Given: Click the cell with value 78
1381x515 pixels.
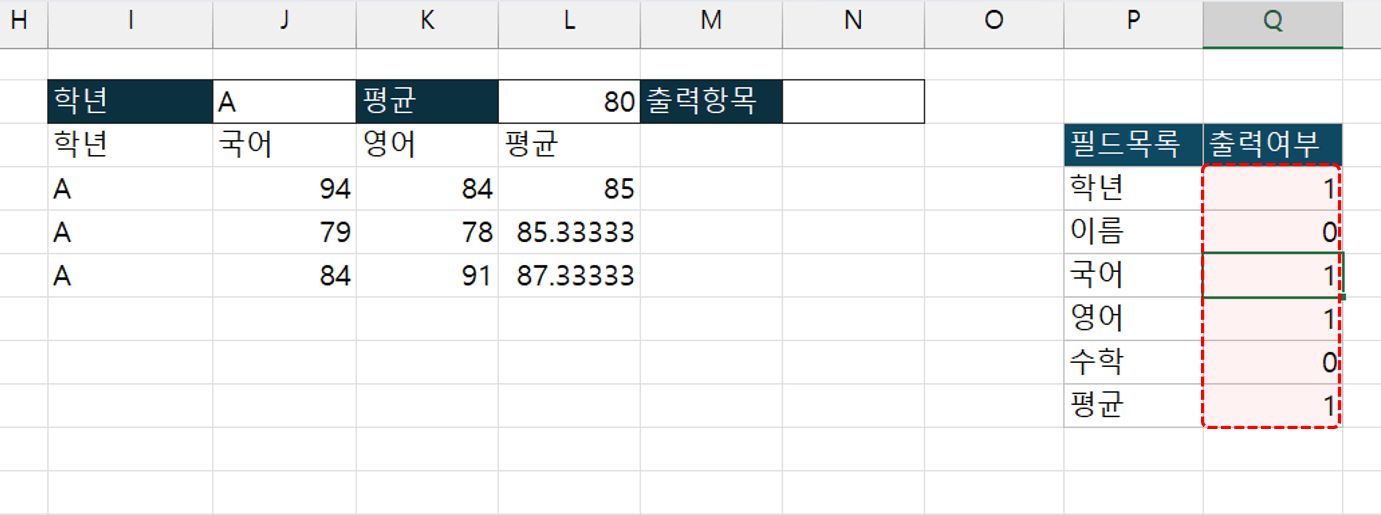Looking at the screenshot, I should coord(427,232).
